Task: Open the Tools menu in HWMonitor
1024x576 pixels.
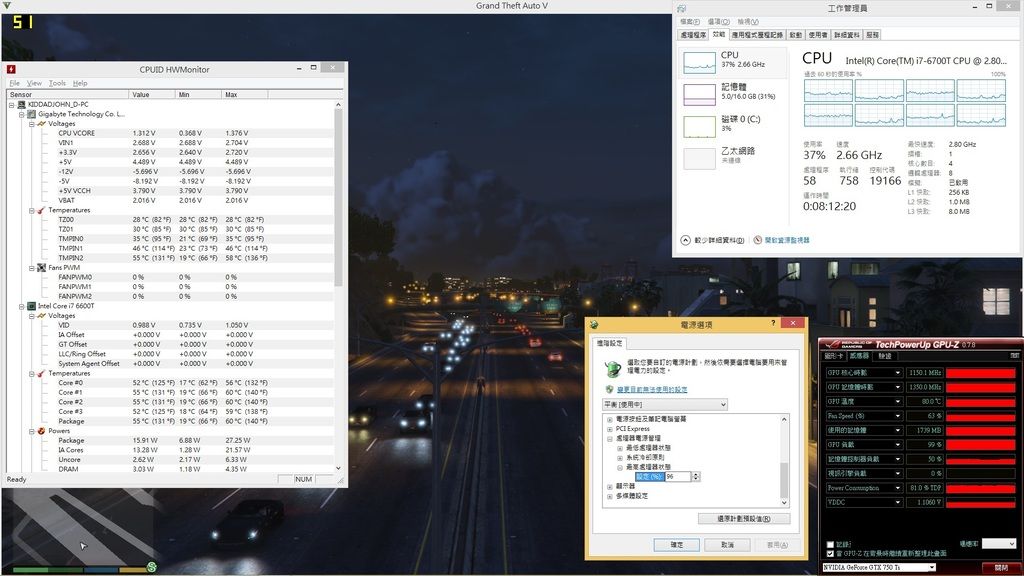Action: coord(57,84)
